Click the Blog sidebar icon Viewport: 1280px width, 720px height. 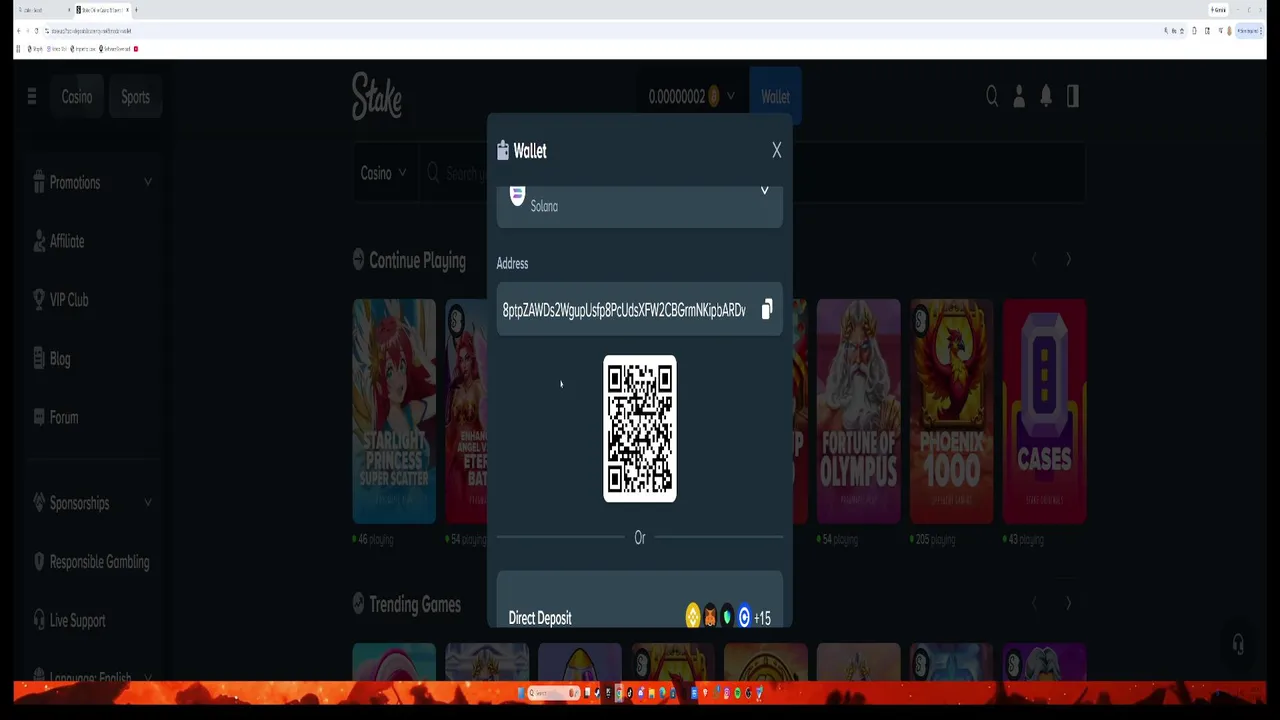coord(39,358)
